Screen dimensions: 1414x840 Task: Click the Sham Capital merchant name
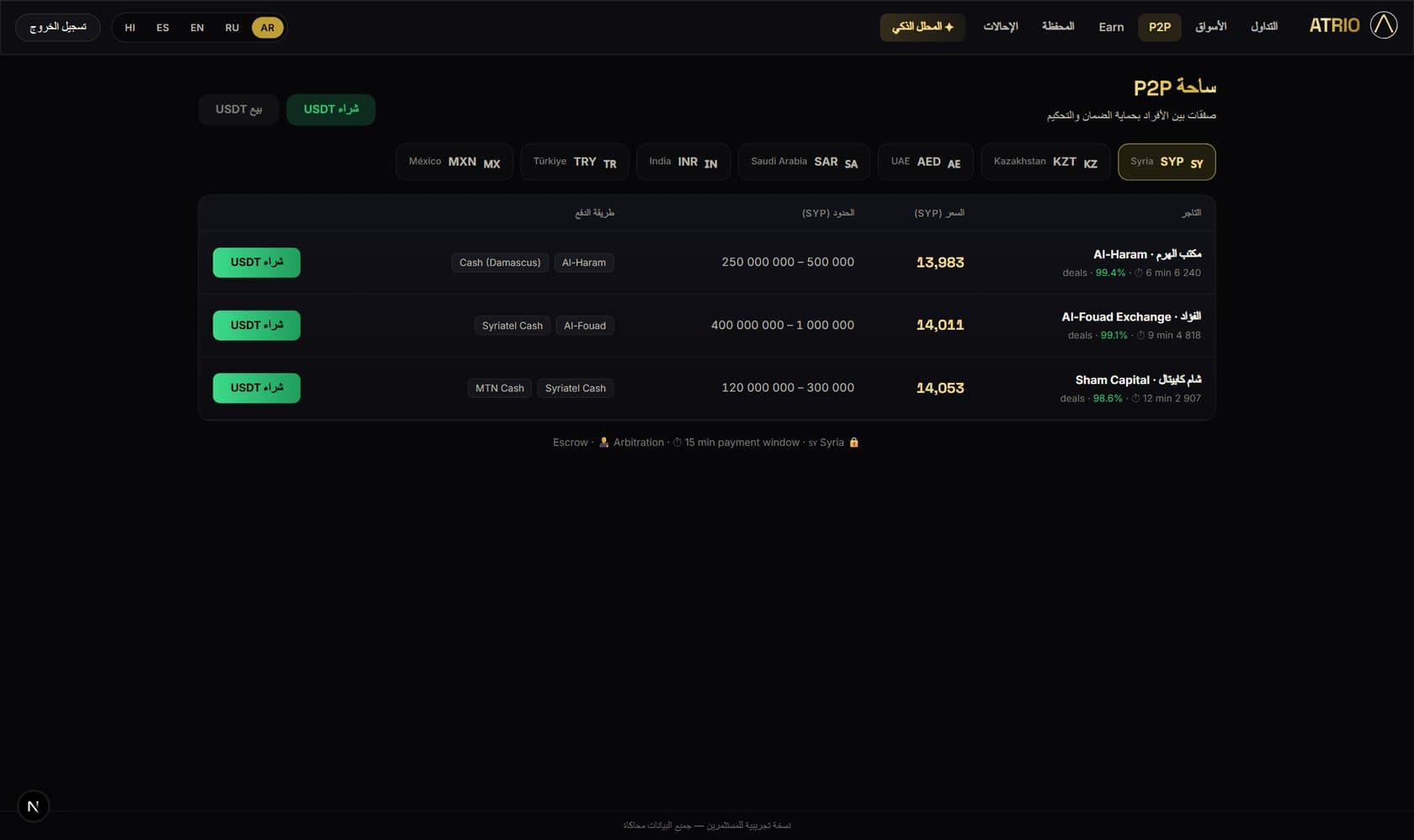[1138, 380]
